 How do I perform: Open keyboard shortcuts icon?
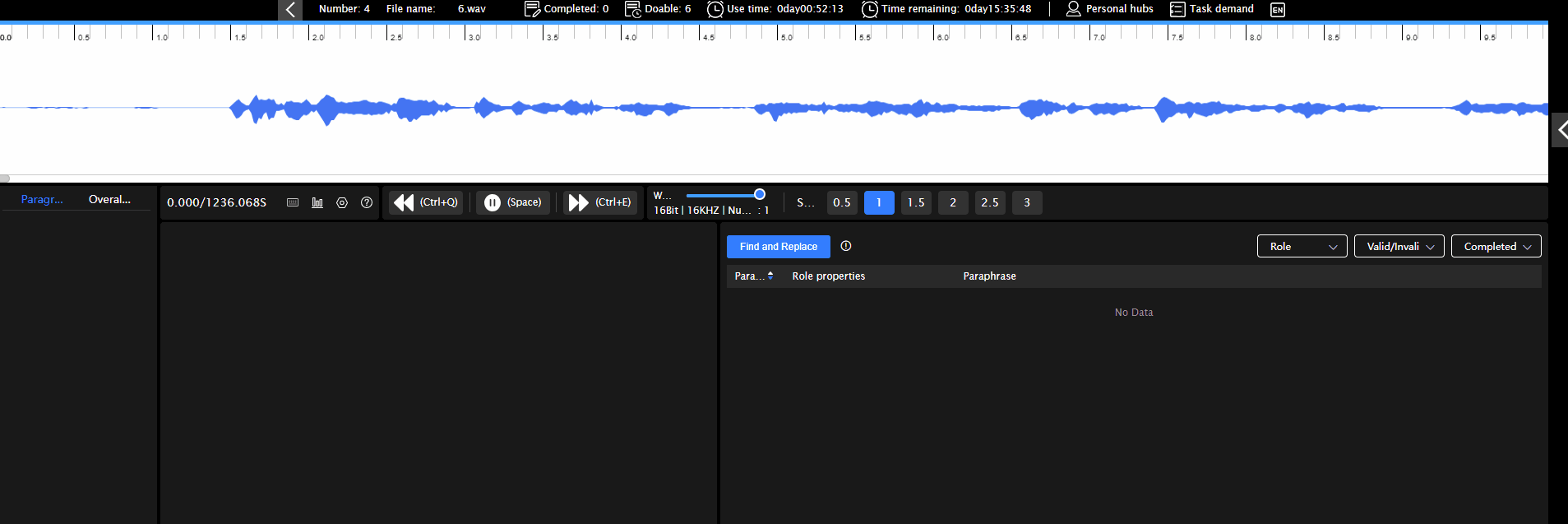coord(293,202)
